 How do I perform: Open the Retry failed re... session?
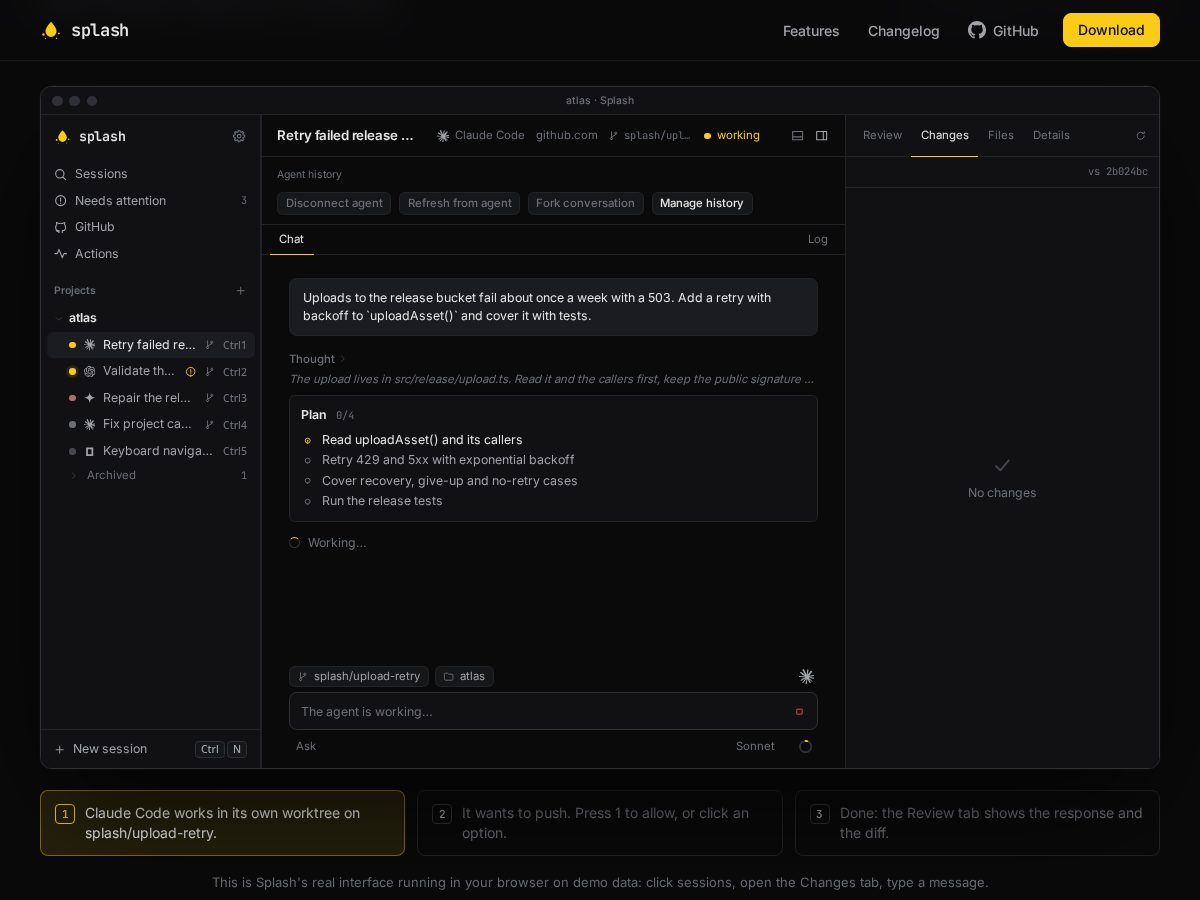click(x=151, y=345)
